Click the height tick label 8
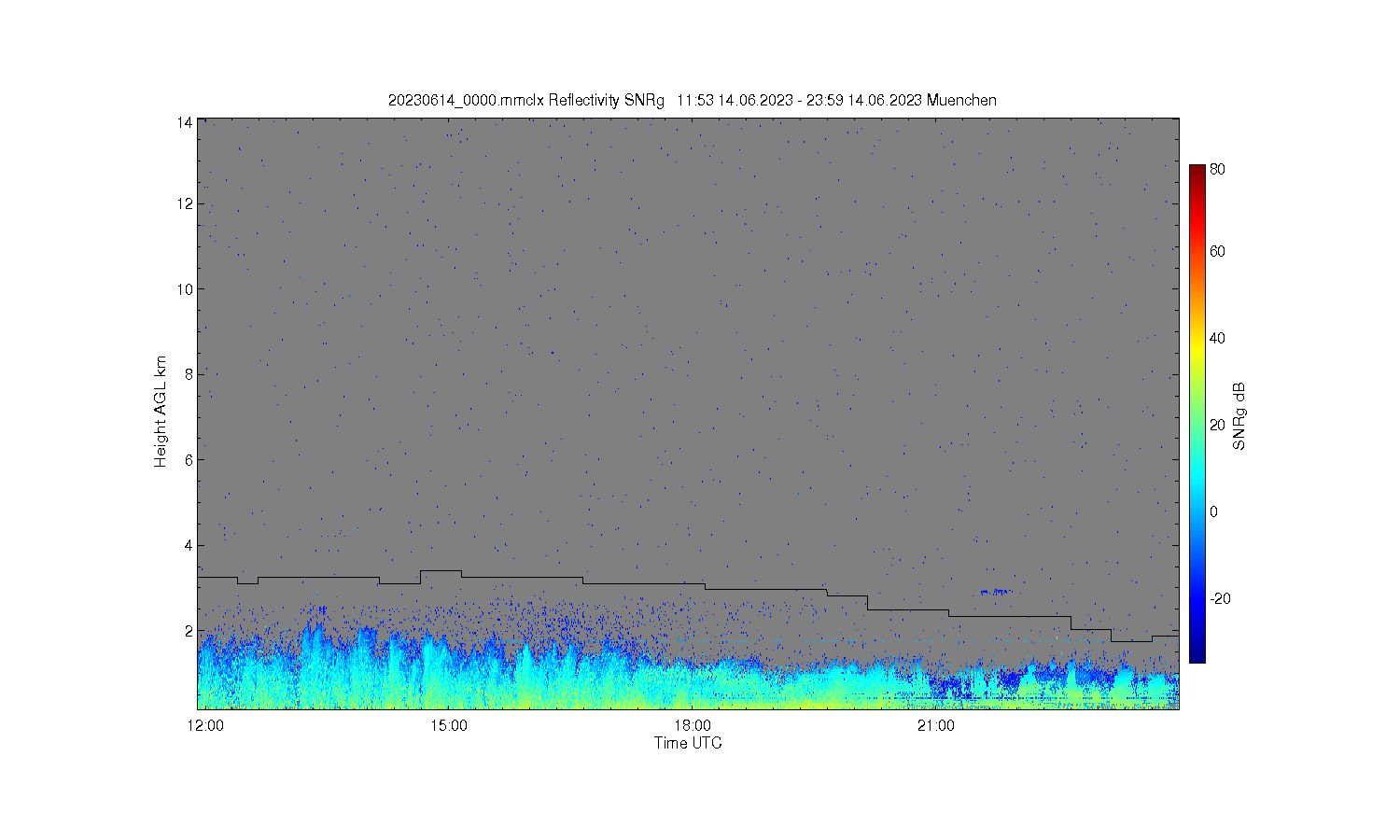 [x=189, y=374]
